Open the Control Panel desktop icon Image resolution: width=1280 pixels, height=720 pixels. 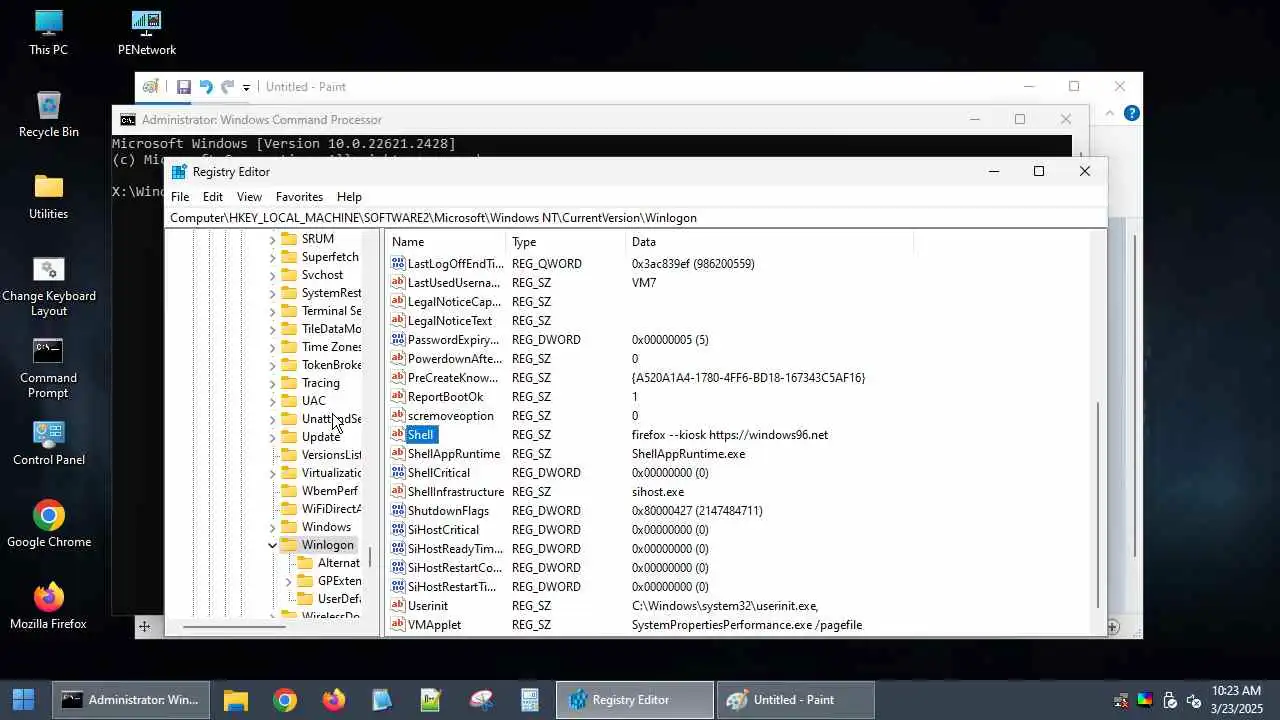48,442
